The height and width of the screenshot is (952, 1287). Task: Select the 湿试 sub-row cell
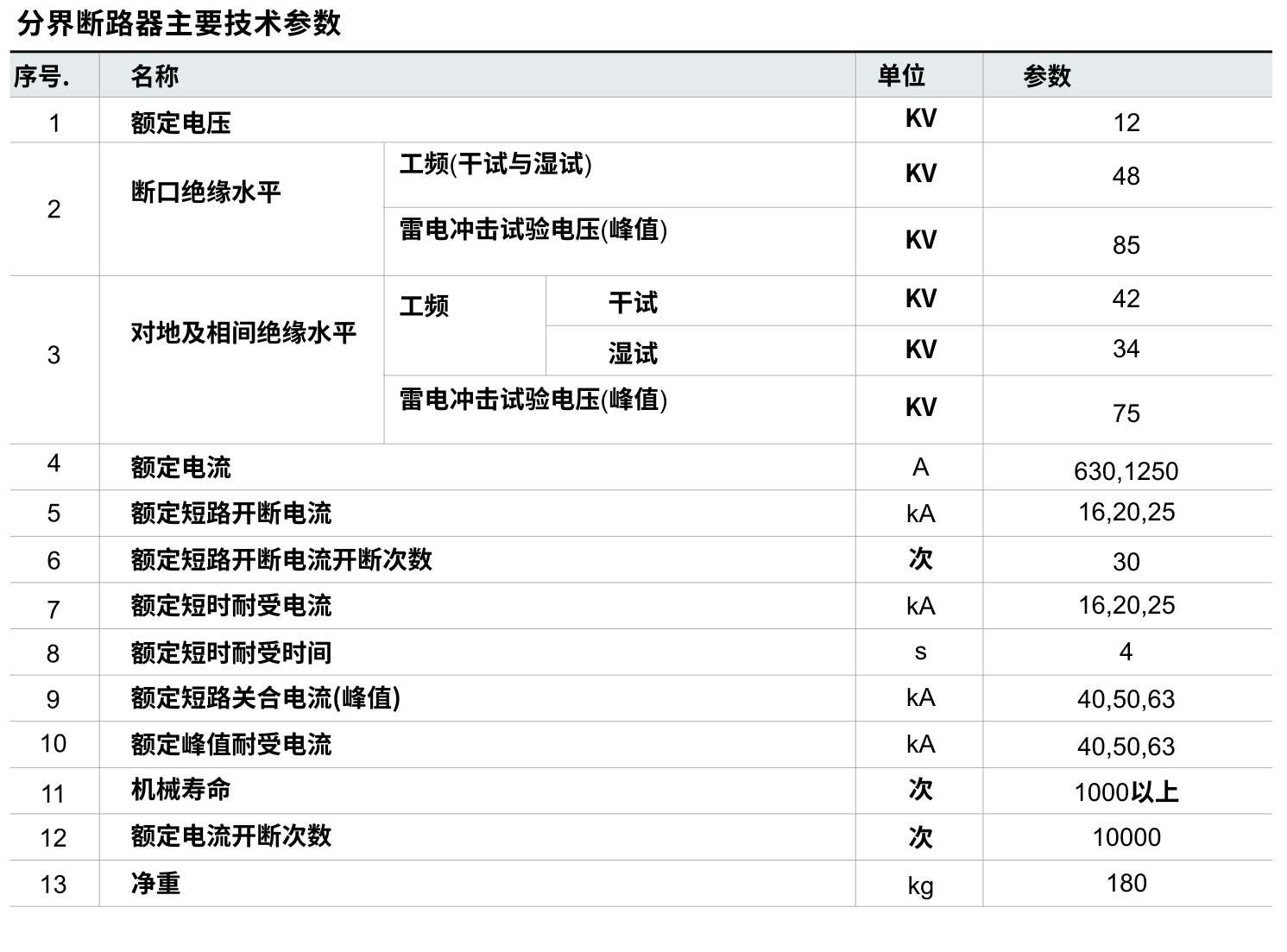(x=633, y=353)
